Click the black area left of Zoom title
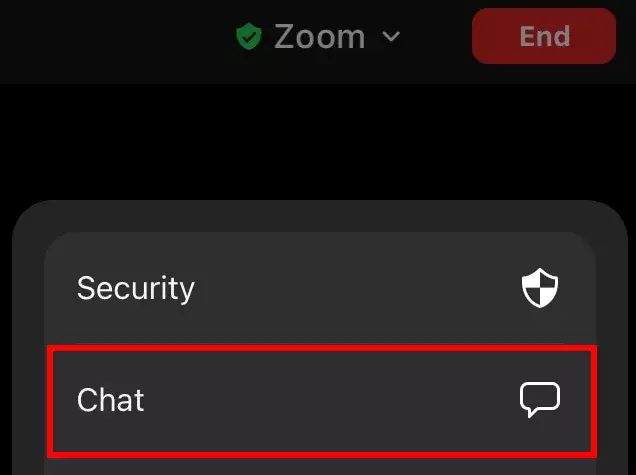The width and height of the screenshot is (636, 475). tap(100, 37)
